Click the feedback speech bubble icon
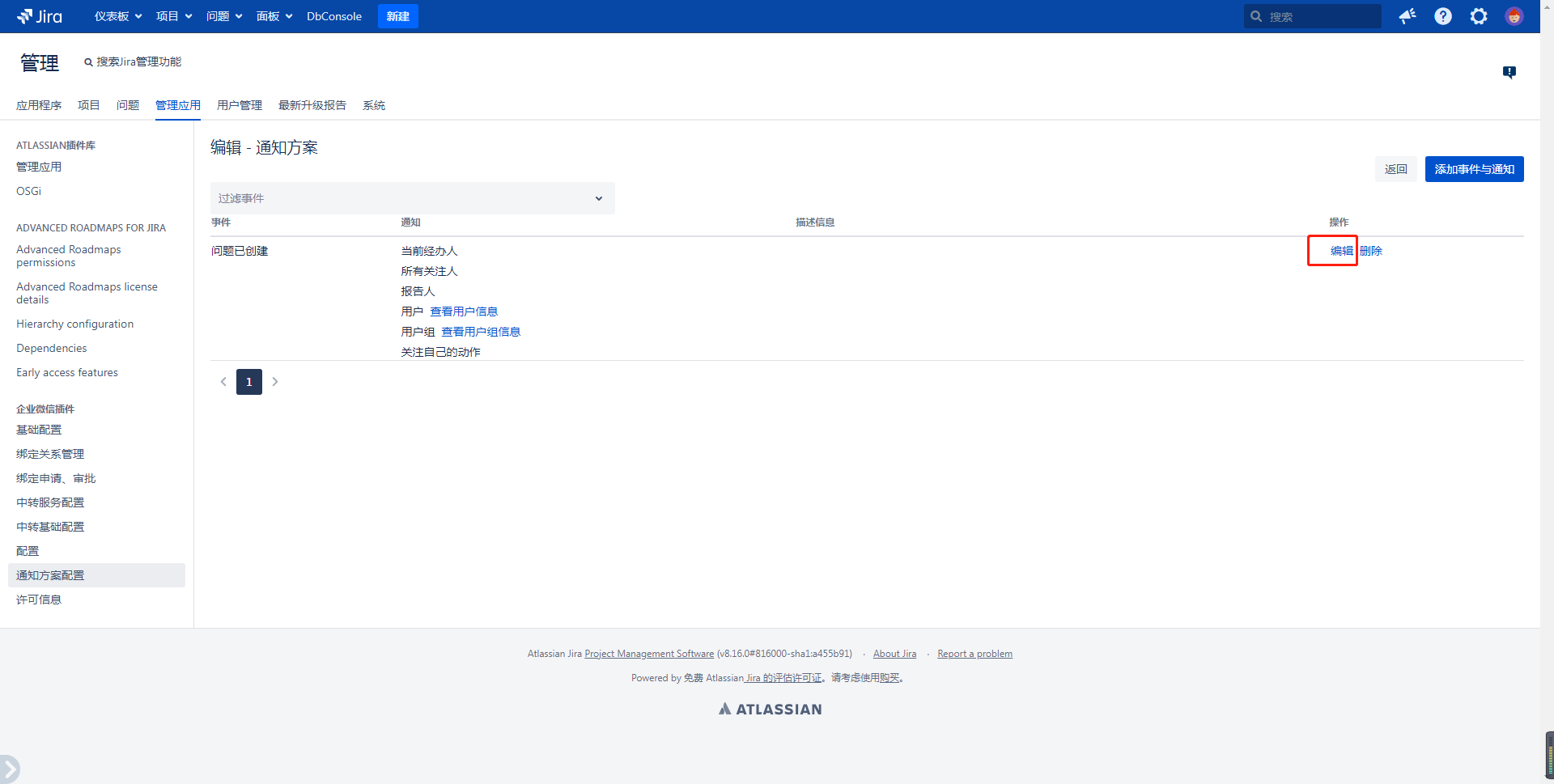 1509,72
